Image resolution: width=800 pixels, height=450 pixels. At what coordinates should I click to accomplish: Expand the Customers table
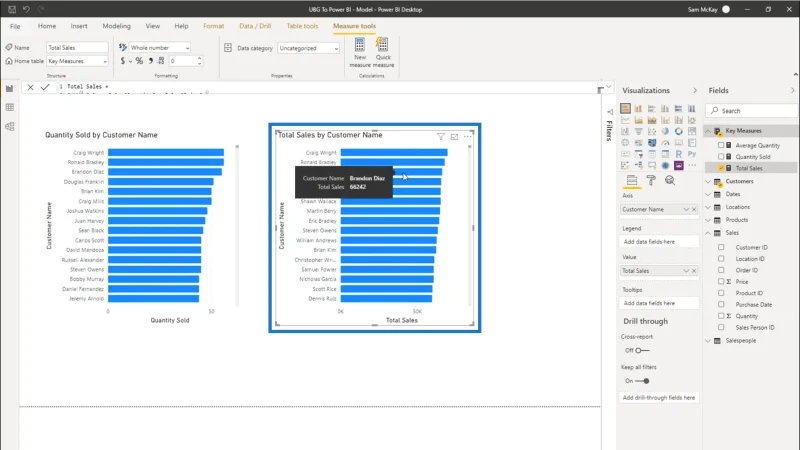tap(708, 181)
